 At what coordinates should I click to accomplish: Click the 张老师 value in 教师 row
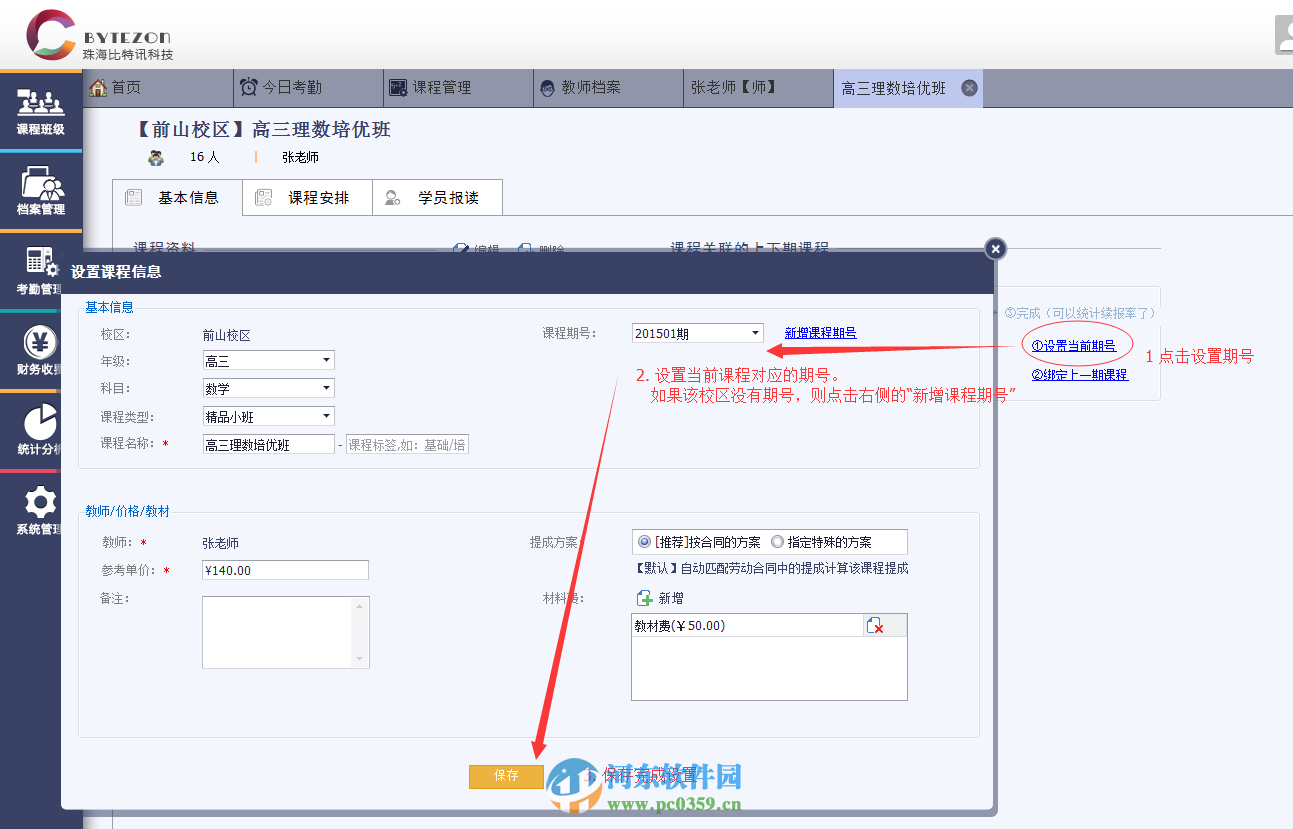point(220,543)
